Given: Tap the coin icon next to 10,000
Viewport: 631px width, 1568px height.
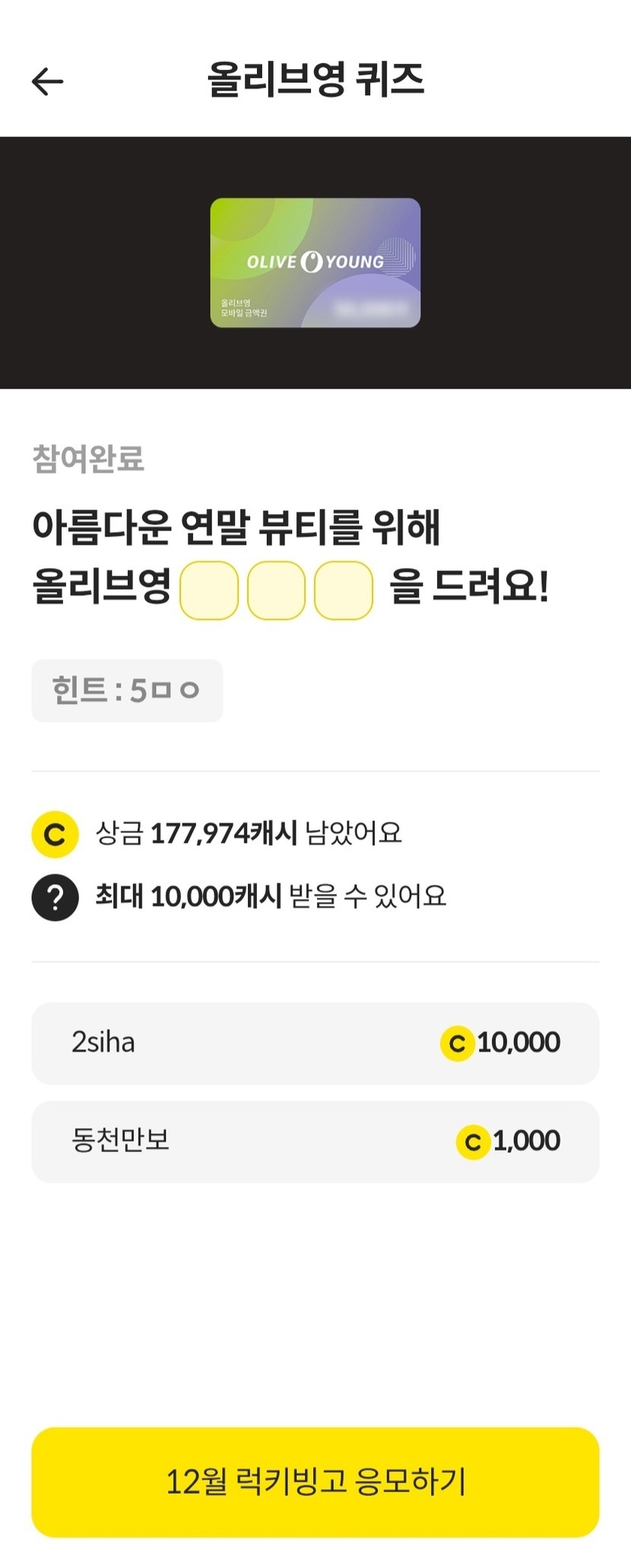Looking at the screenshot, I should 457,1044.
